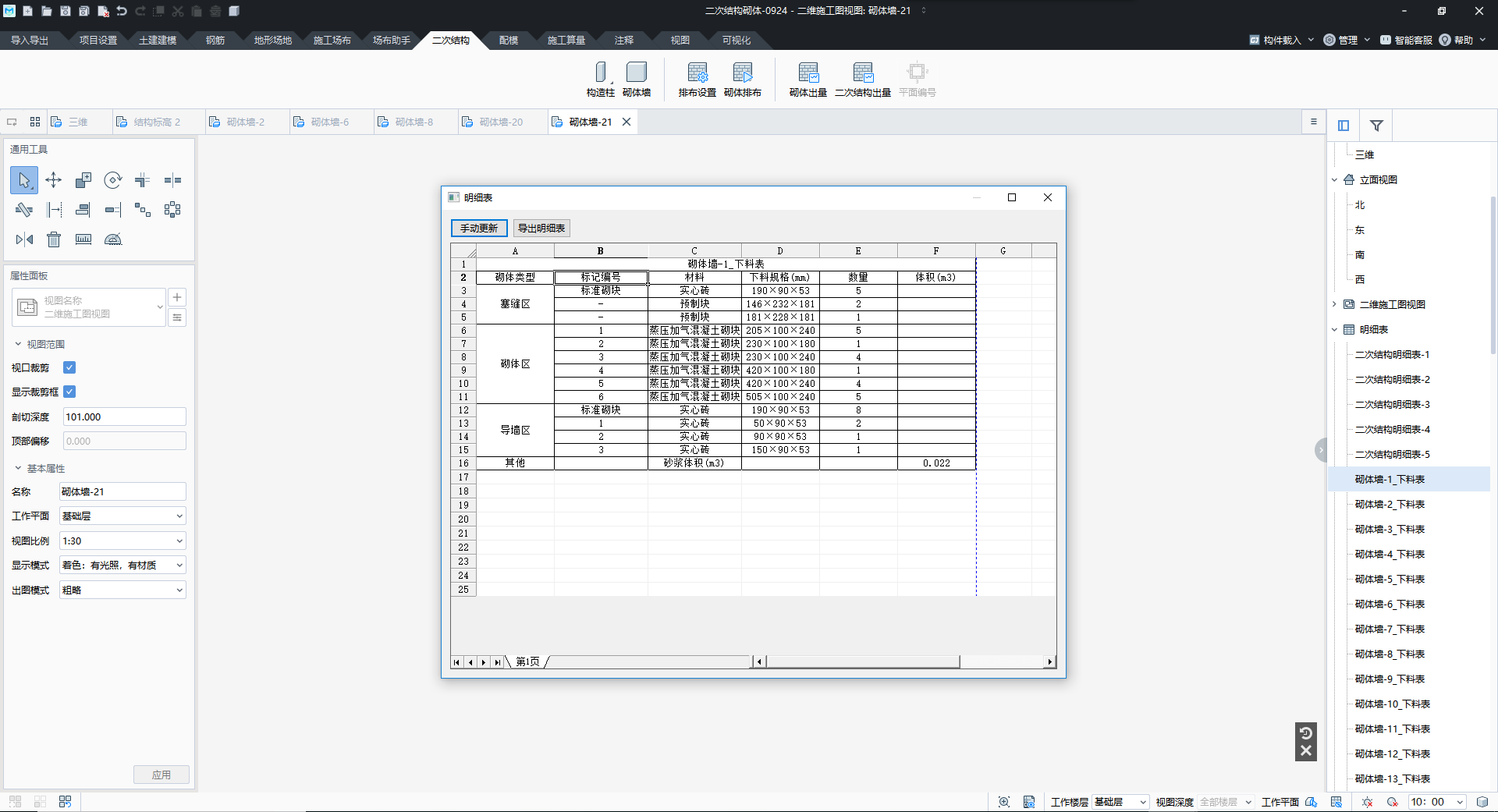Select the ruler distance measure tool
This screenshot has width=1498, height=812.
pyautogui.click(x=83, y=239)
